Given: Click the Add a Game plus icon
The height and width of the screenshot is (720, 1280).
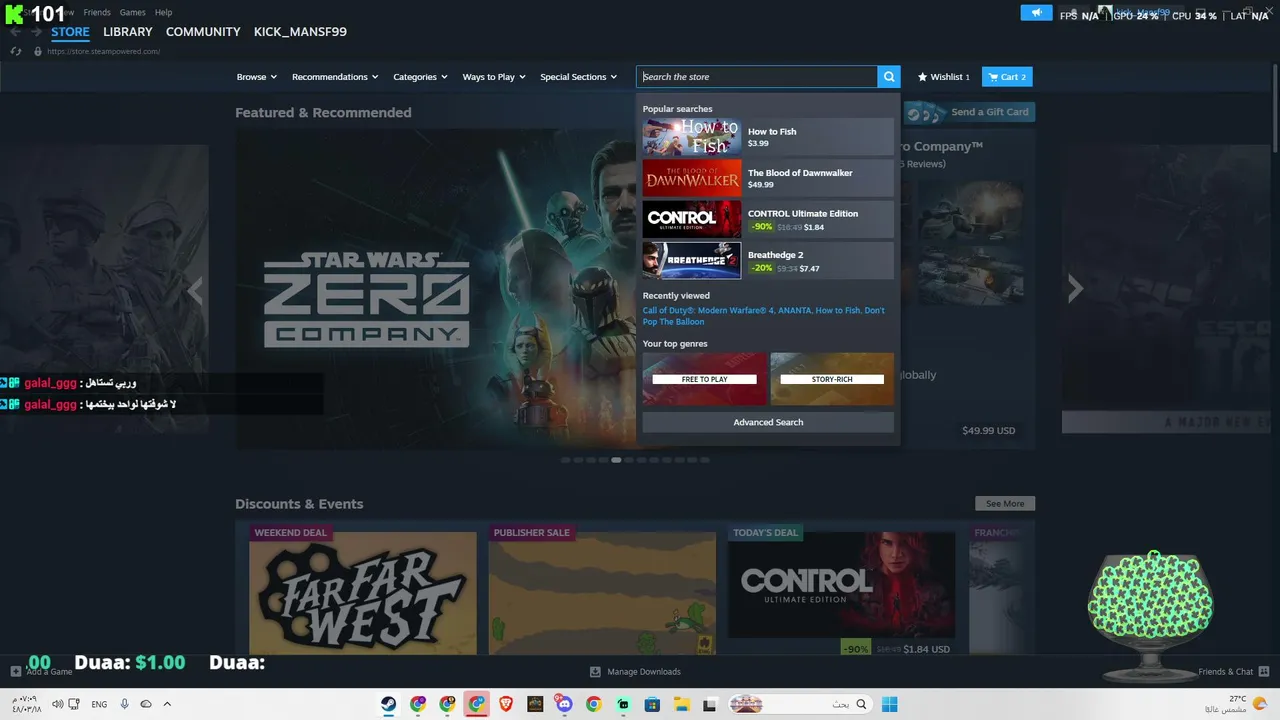Looking at the screenshot, I should click(x=16, y=671).
